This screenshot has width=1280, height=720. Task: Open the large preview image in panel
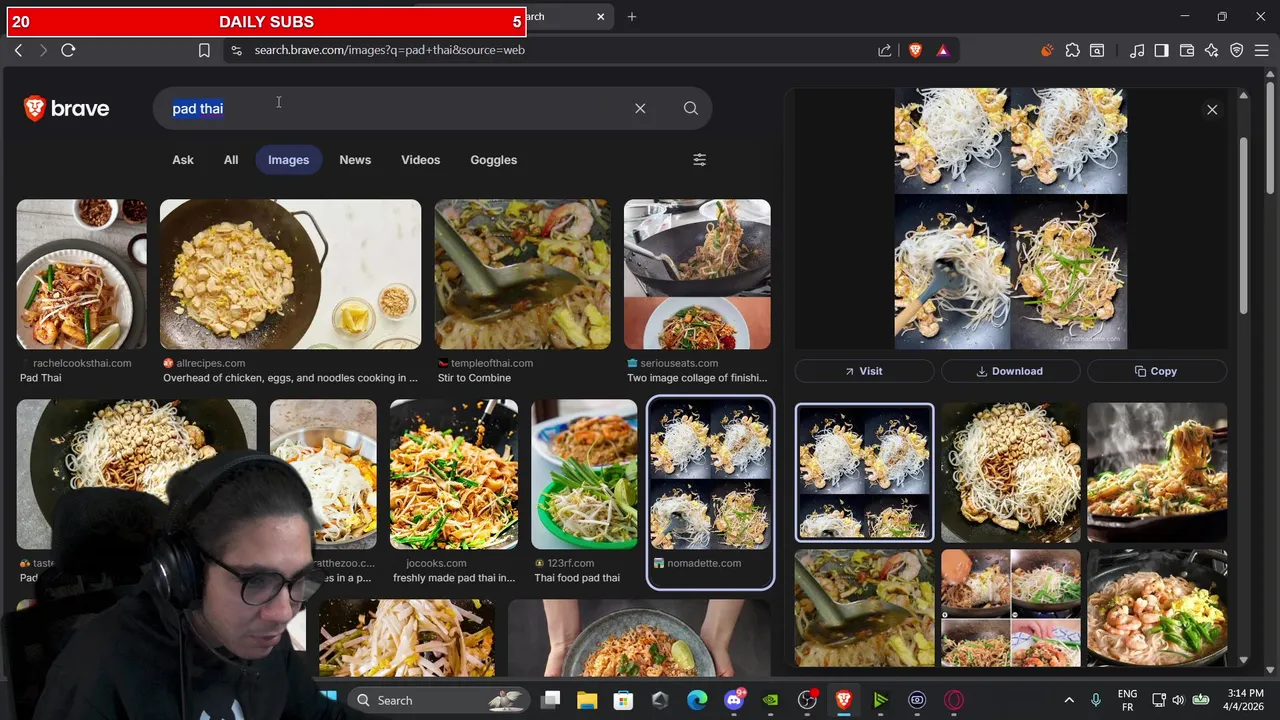point(1010,219)
